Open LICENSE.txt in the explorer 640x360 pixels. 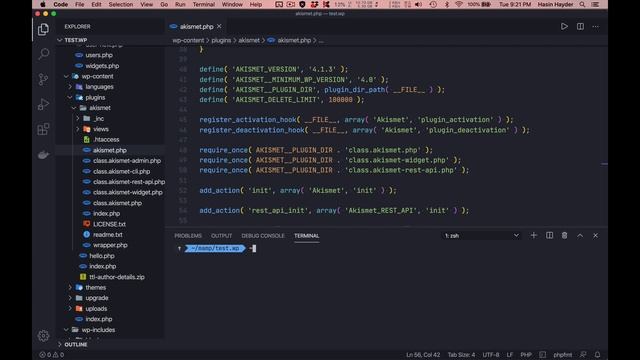tap(109, 224)
